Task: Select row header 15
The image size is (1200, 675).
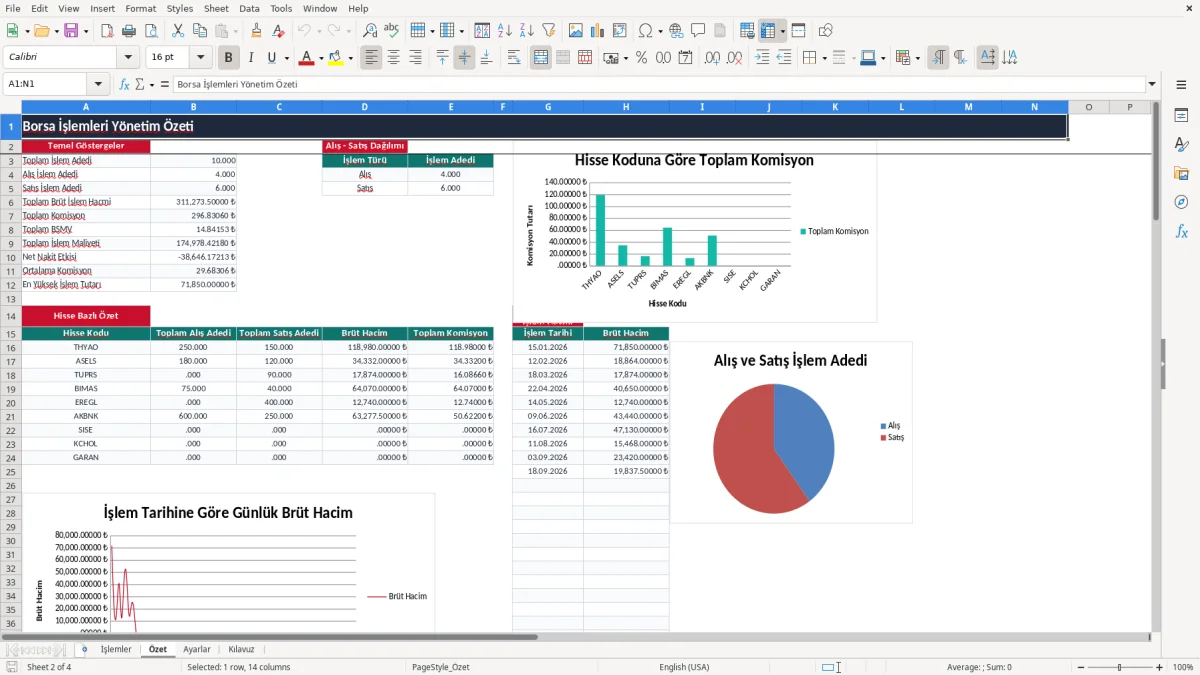Action: tap(11, 333)
